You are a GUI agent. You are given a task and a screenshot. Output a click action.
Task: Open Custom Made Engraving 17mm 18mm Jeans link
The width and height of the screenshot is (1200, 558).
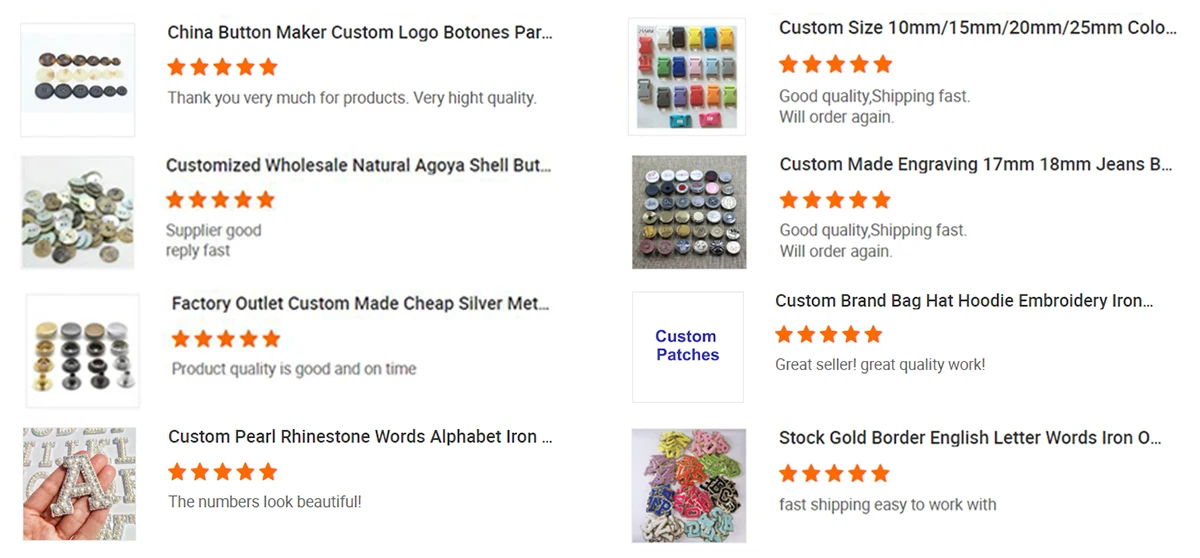pyautogui.click(x=975, y=164)
